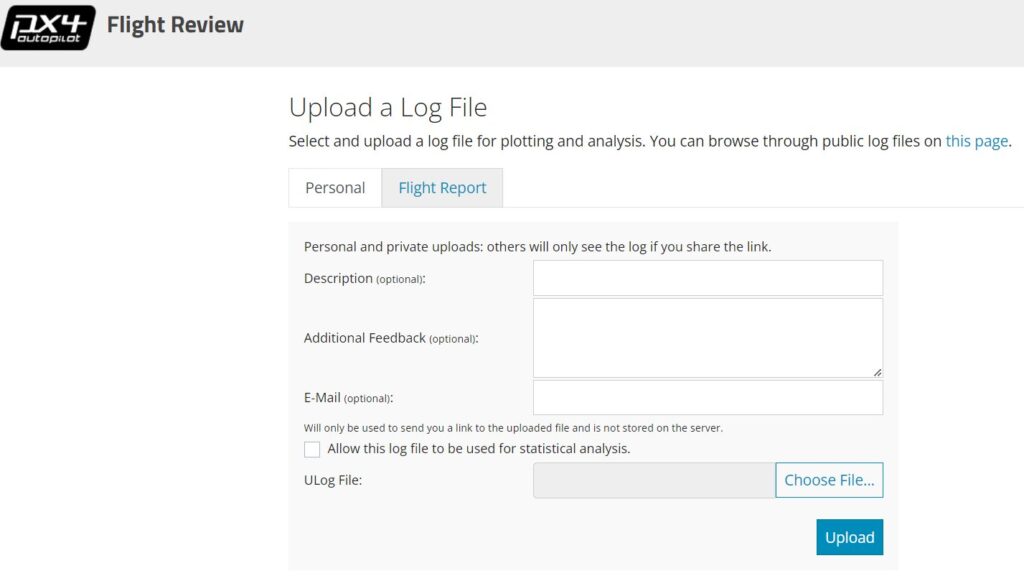Click the 'E-Mail (optional)' label
Image resolution: width=1024 pixels, height=581 pixels.
pos(348,398)
